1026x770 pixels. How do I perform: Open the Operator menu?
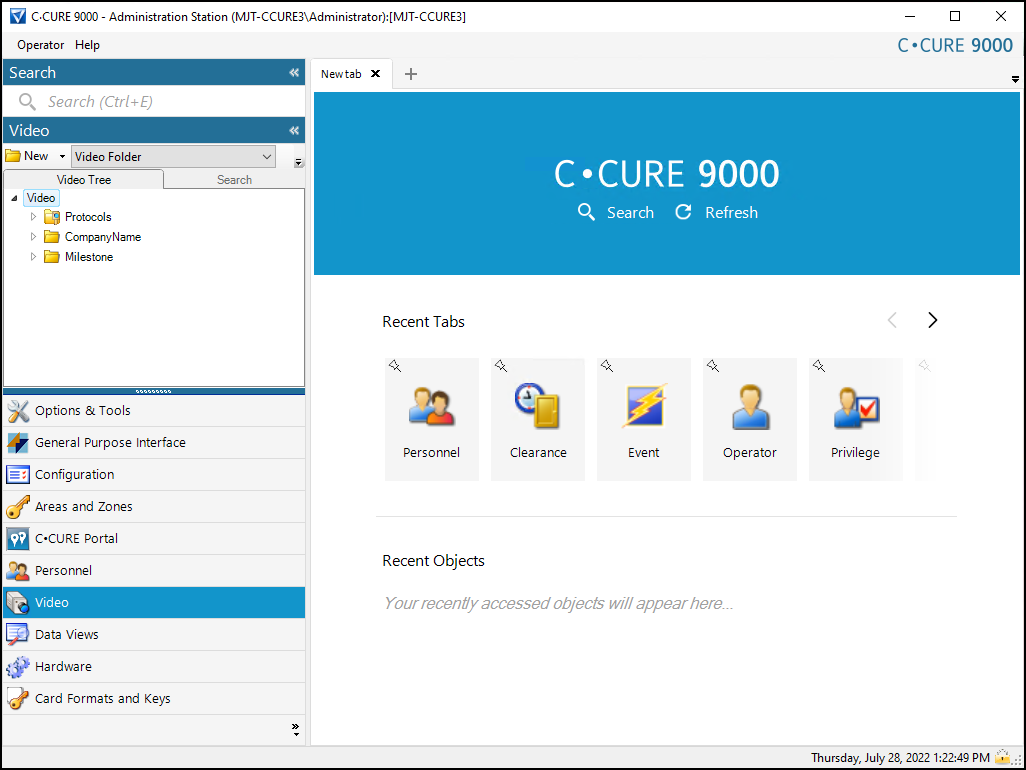40,45
